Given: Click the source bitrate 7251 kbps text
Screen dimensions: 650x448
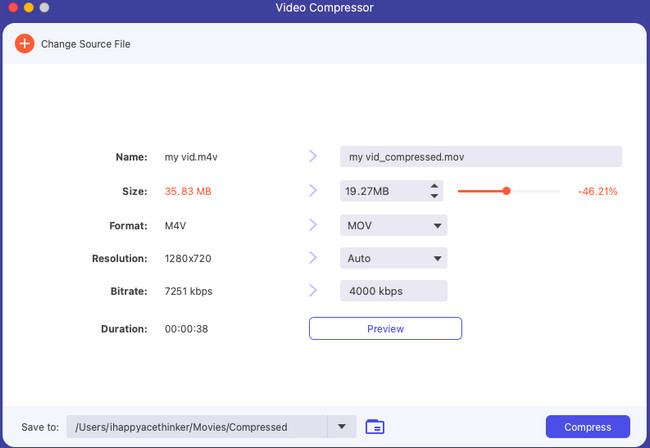Looking at the screenshot, I should click(x=188, y=291).
